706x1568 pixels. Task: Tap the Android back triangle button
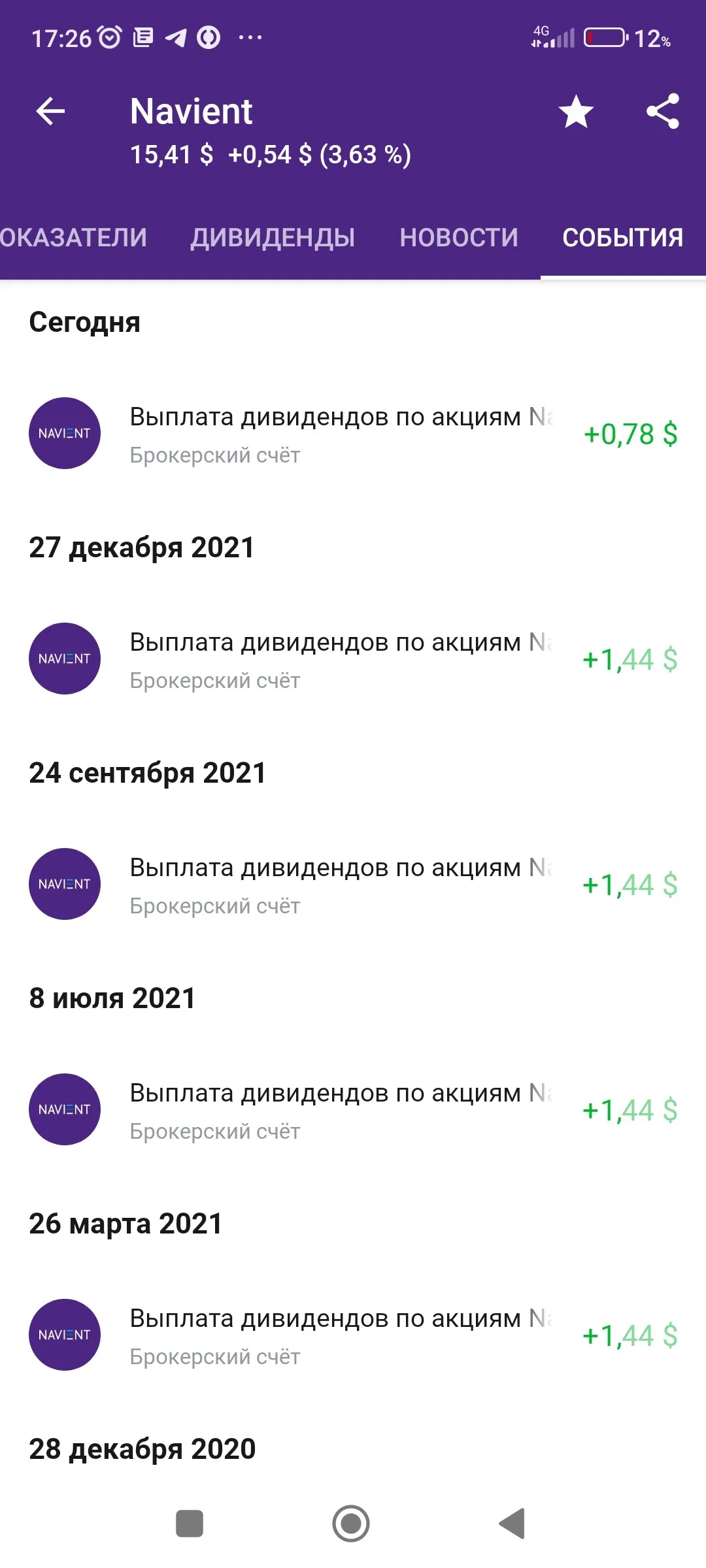pyautogui.click(x=513, y=1524)
